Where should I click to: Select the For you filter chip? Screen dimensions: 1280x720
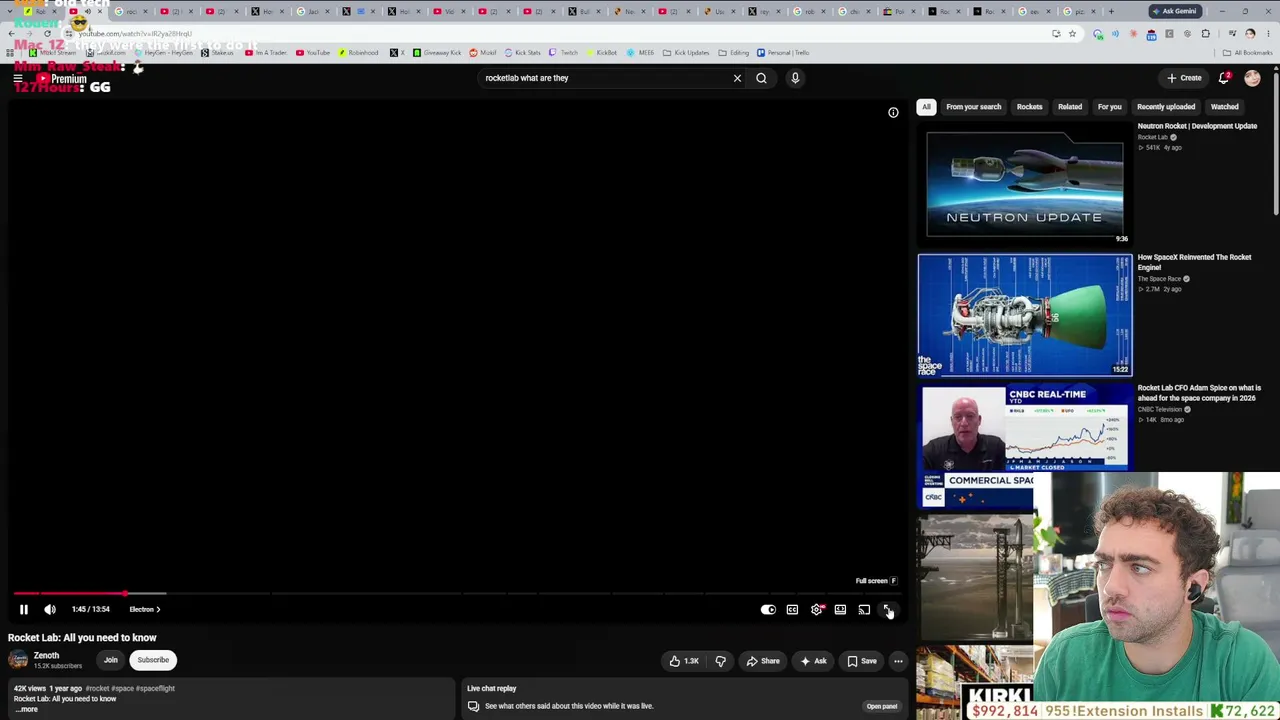point(1109,107)
